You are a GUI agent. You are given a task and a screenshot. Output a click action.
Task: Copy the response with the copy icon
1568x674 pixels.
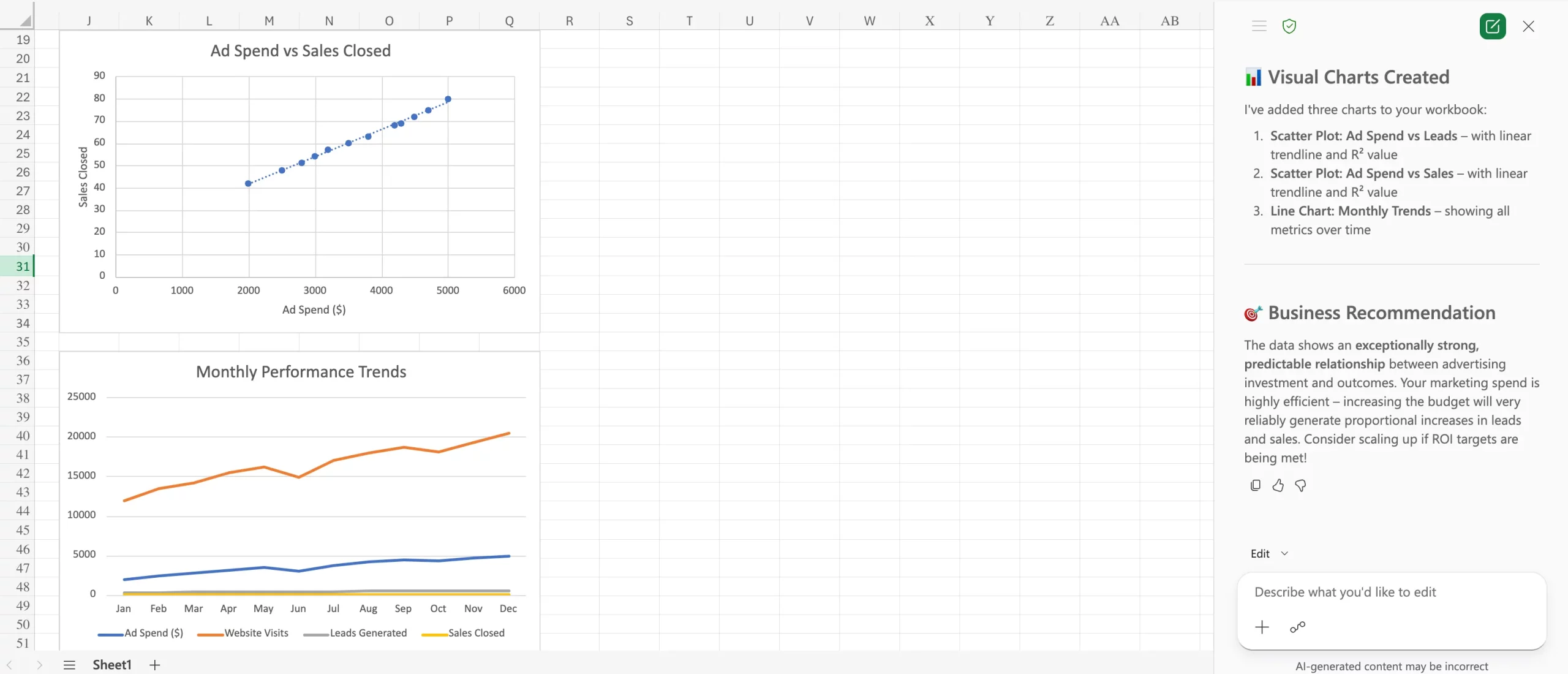1255,485
